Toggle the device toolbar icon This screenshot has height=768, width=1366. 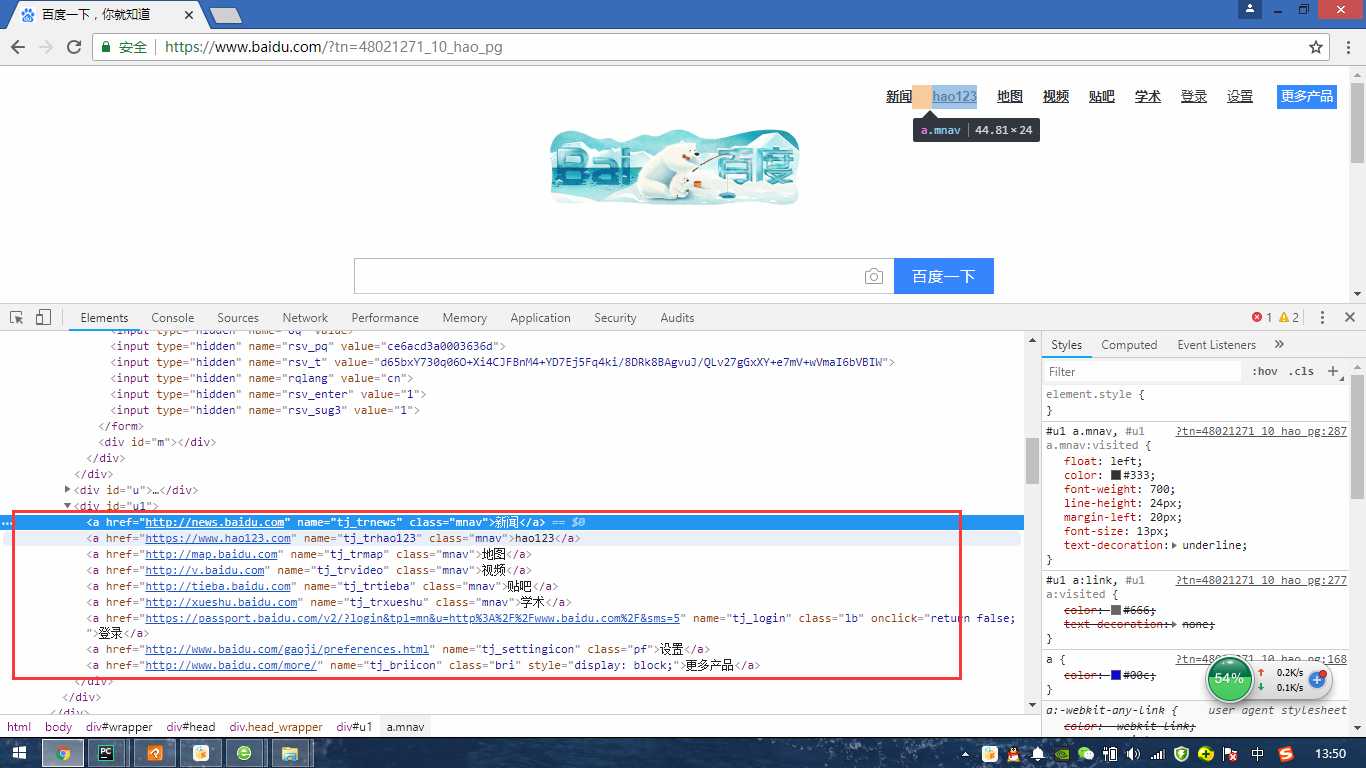click(x=43, y=317)
